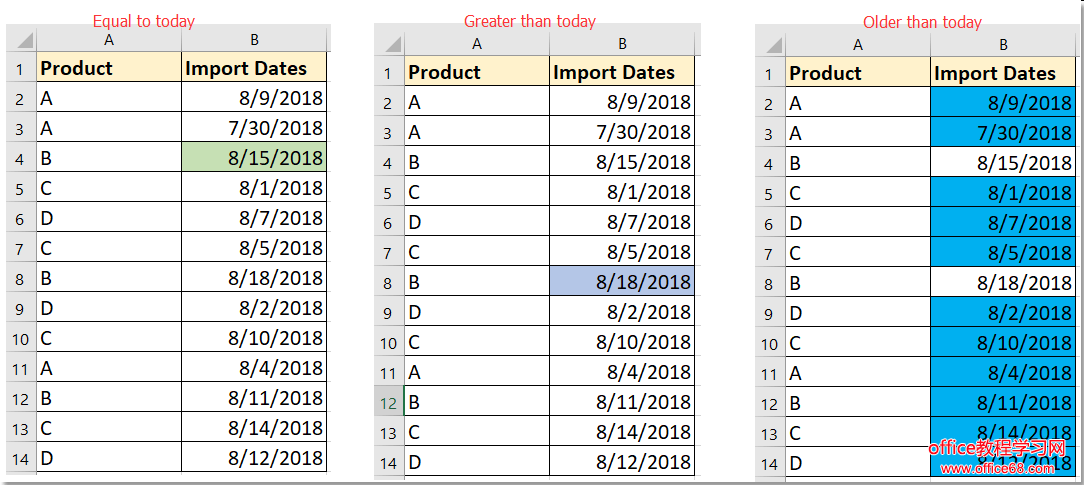Select 'Product' header cell in the right table
The width and height of the screenshot is (1084, 485).
(x=858, y=73)
